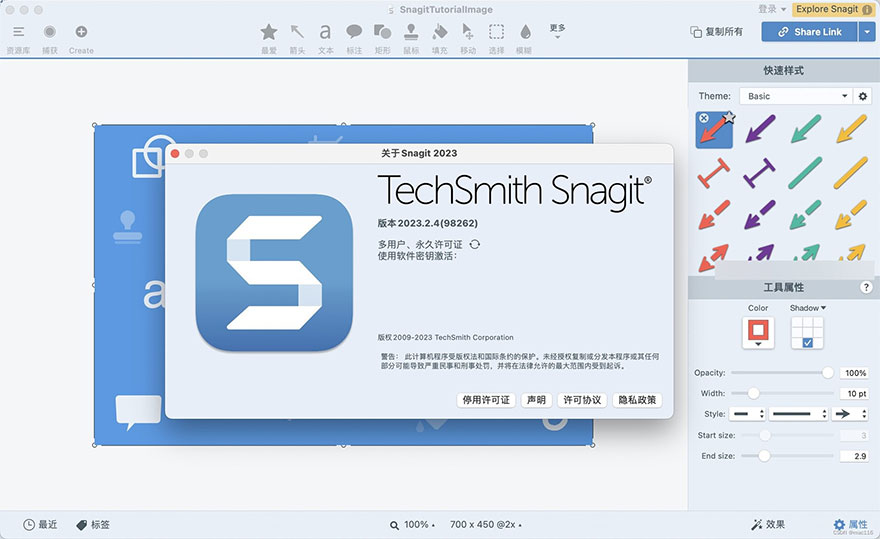Open the 更多 tools dropdown
Viewport: 880px width, 539px height.
tap(557, 31)
